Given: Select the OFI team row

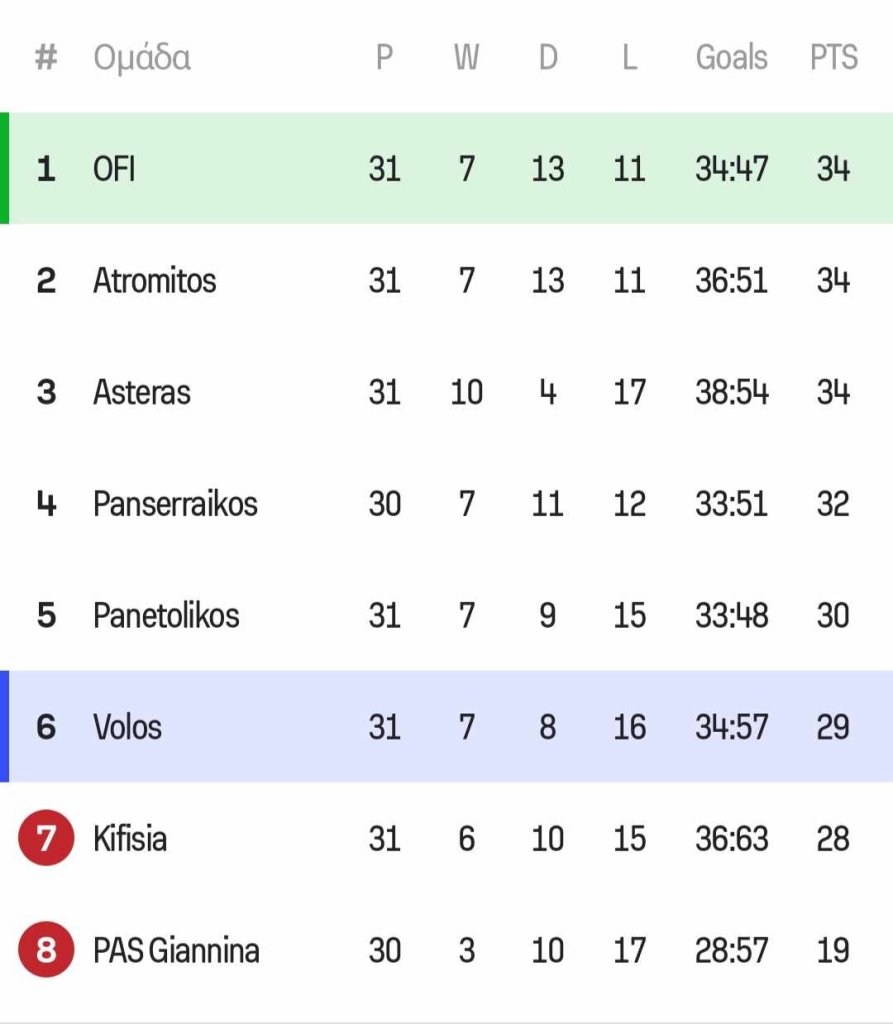Looking at the screenshot, I should (446, 168).
